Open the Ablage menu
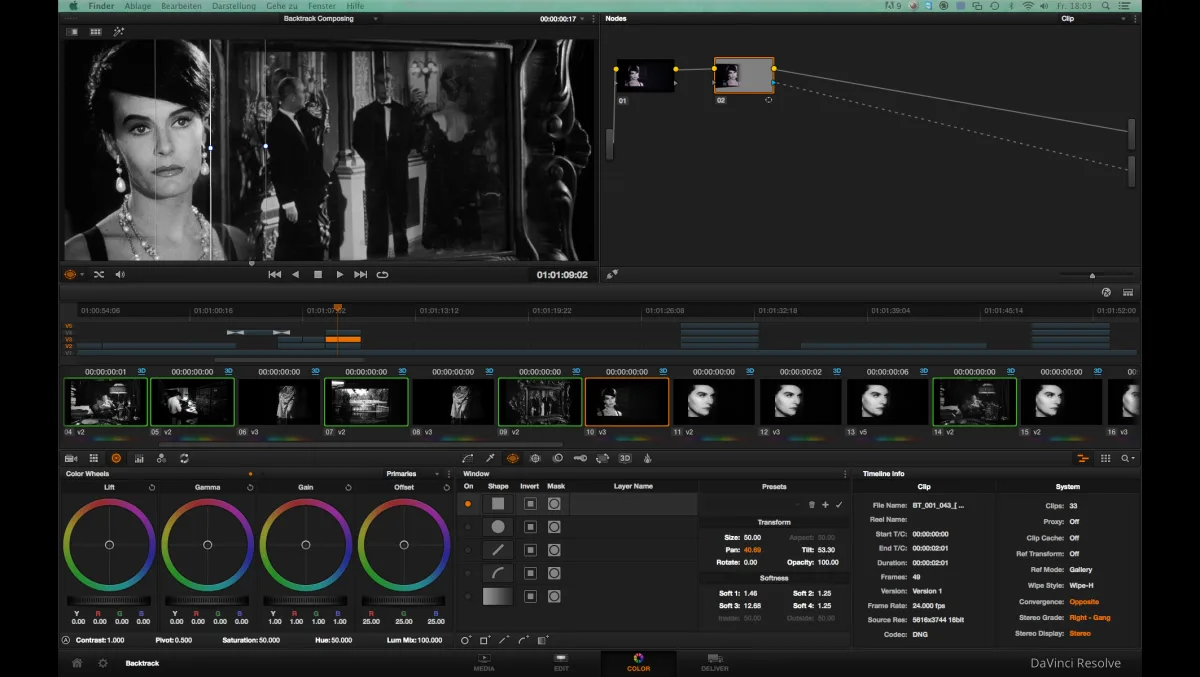The height and width of the screenshot is (677, 1200). [x=136, y=6]
